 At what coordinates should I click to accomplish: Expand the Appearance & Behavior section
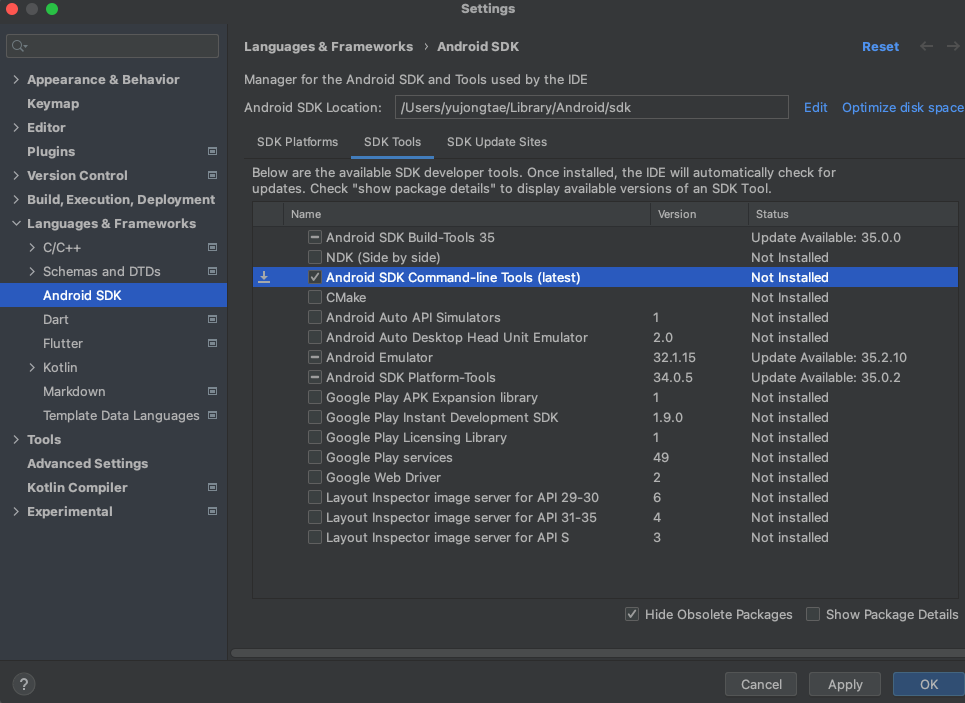16,80
